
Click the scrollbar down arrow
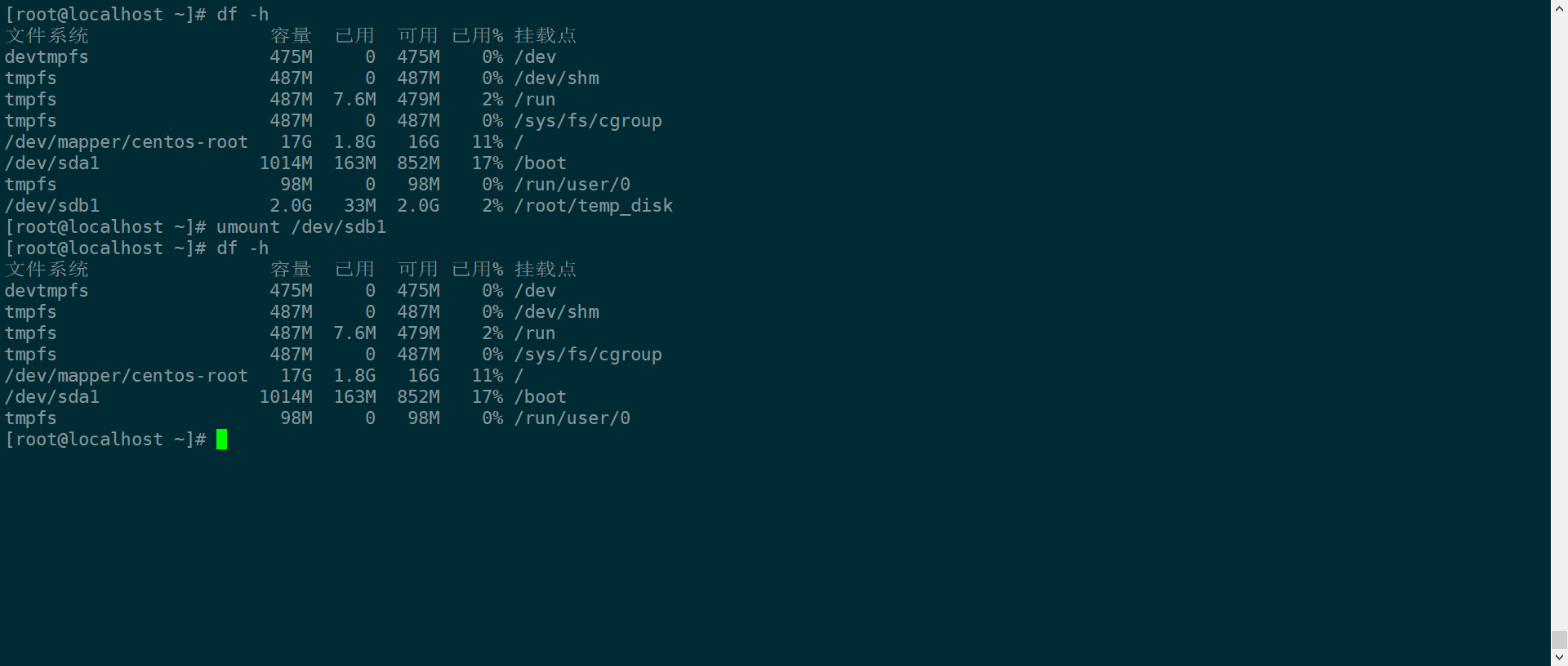(1559, 658)
